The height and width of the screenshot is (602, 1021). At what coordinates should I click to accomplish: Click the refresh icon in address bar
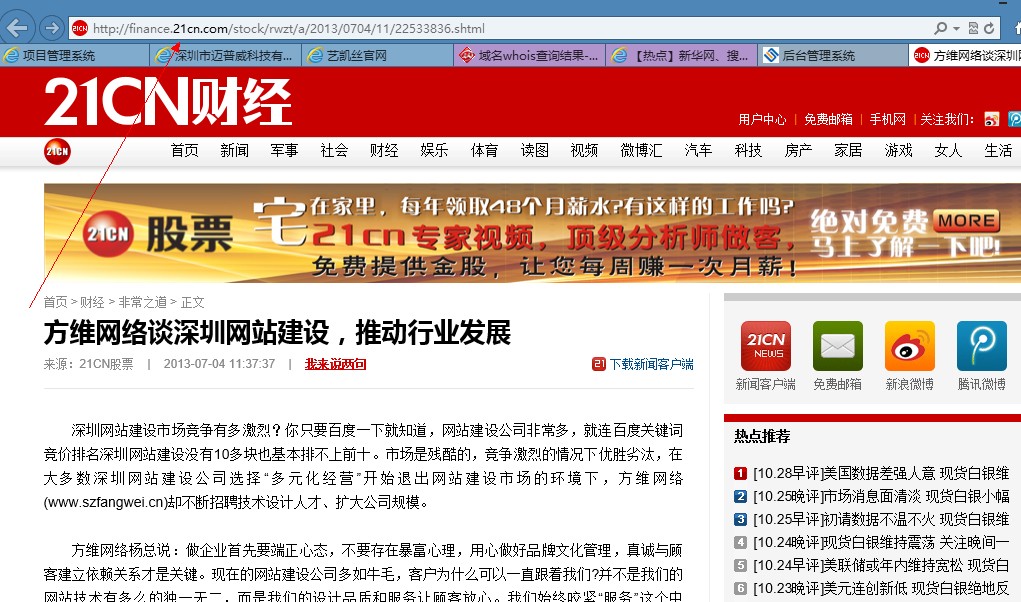(x=989, y=28)
